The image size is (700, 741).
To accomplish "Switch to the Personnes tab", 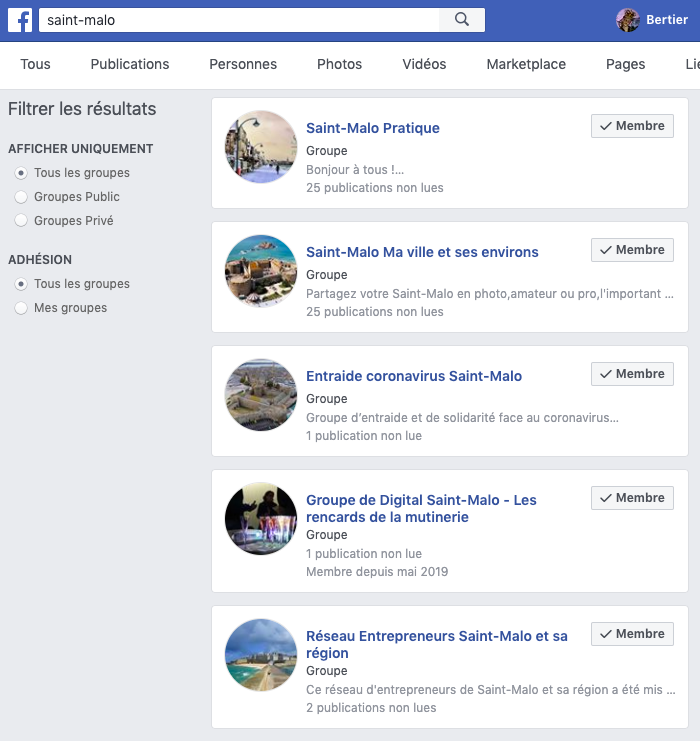I will 243,64.
